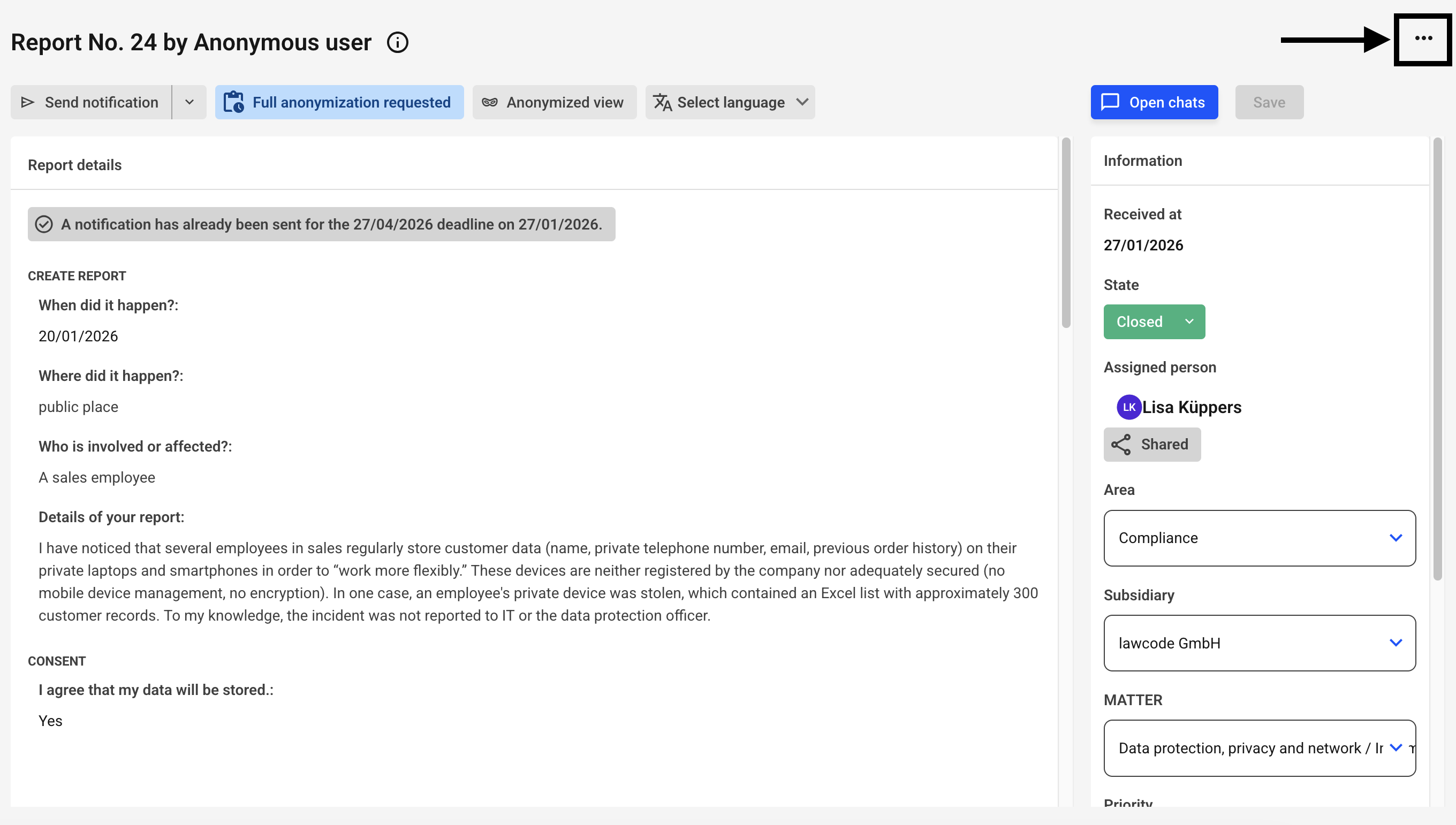Viewport: 1456px width, 825px height.
Task: Expand the MATTER Data protection dropdown
Action: click(x=1260, y=748)
